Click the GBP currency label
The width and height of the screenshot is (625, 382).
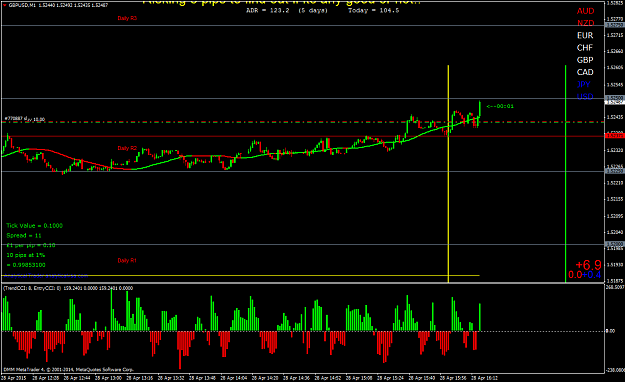click(585, 60)
